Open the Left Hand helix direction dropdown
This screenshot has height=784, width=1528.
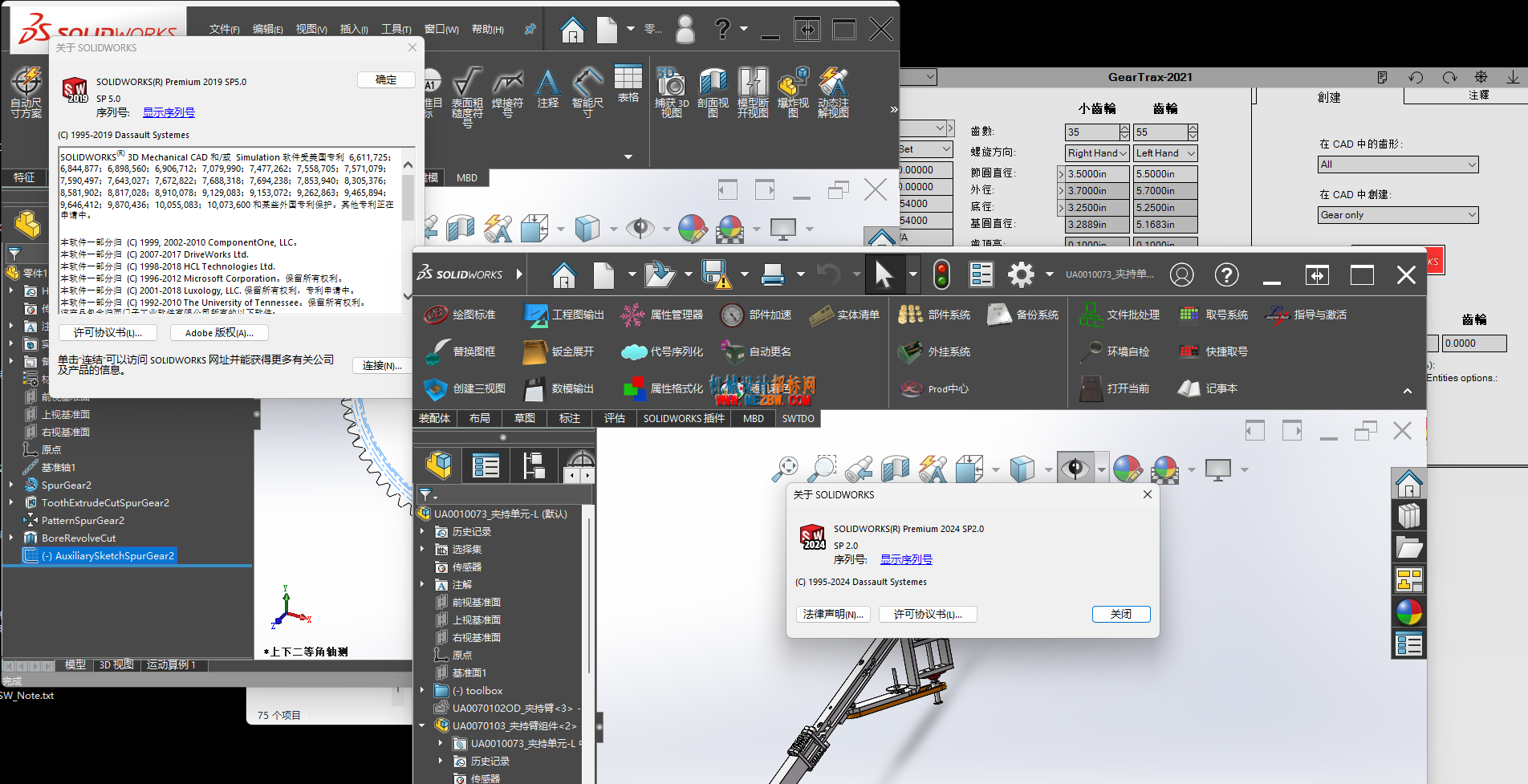pyautogui.click(x=1191, y=153)
